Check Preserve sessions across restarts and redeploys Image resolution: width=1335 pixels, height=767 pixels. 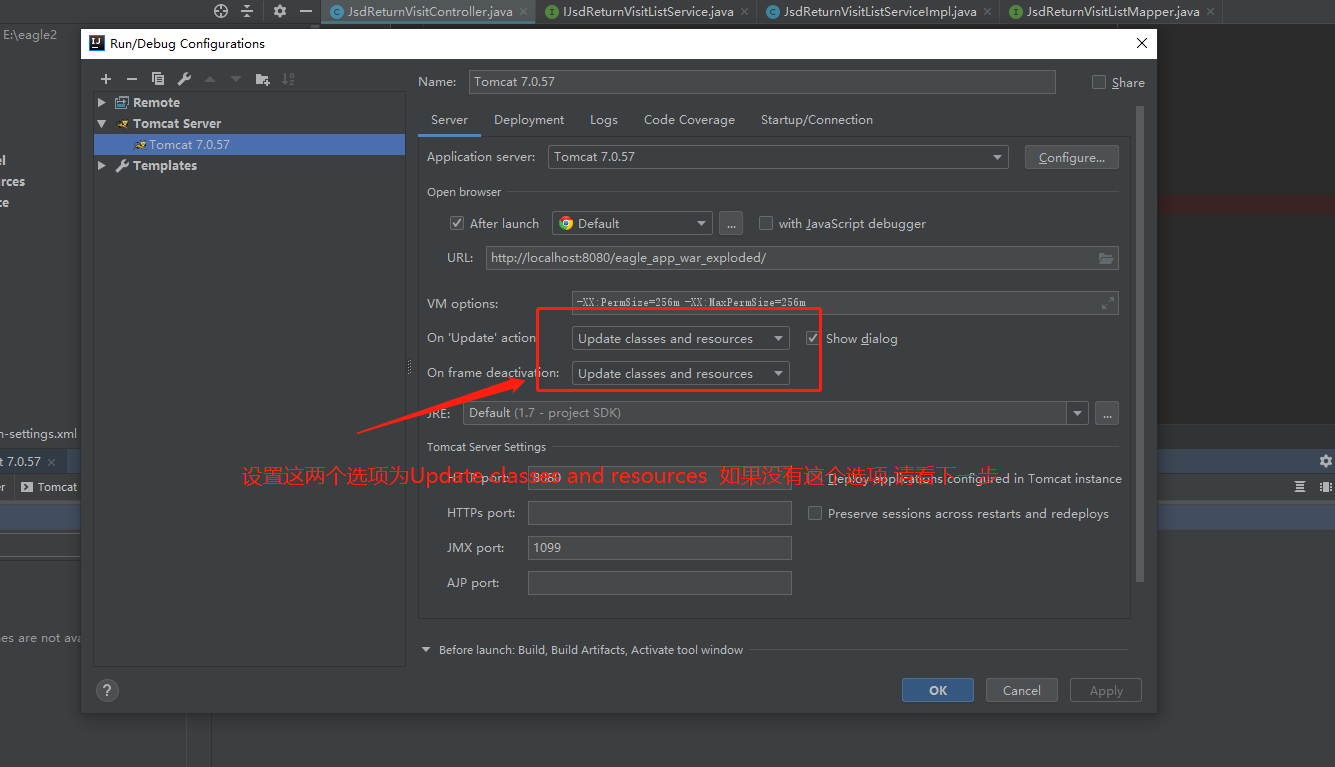point(815,513)
